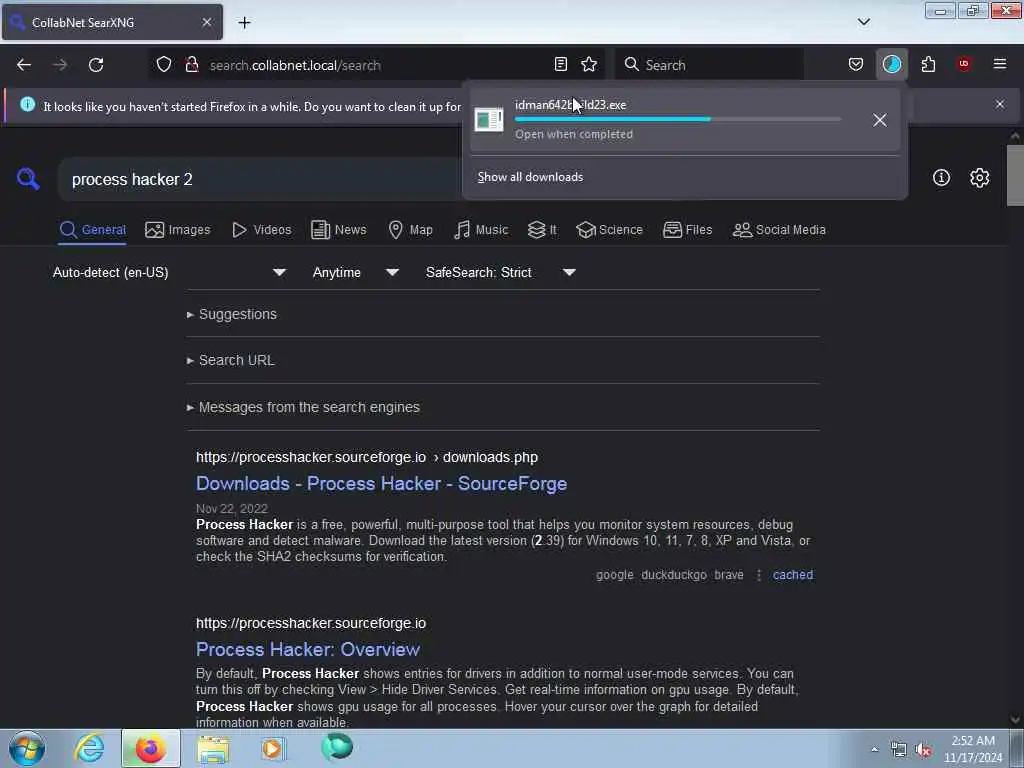Open the uBlock Origin extension icon
1024x768 pixels.
pyautogui.click(x=964, y=65)
